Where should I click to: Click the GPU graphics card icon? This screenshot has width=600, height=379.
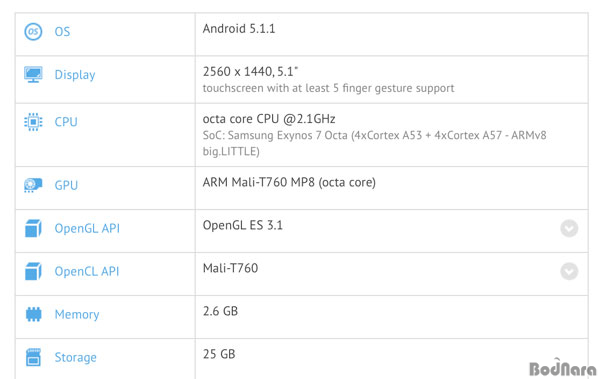coord(33,185)
